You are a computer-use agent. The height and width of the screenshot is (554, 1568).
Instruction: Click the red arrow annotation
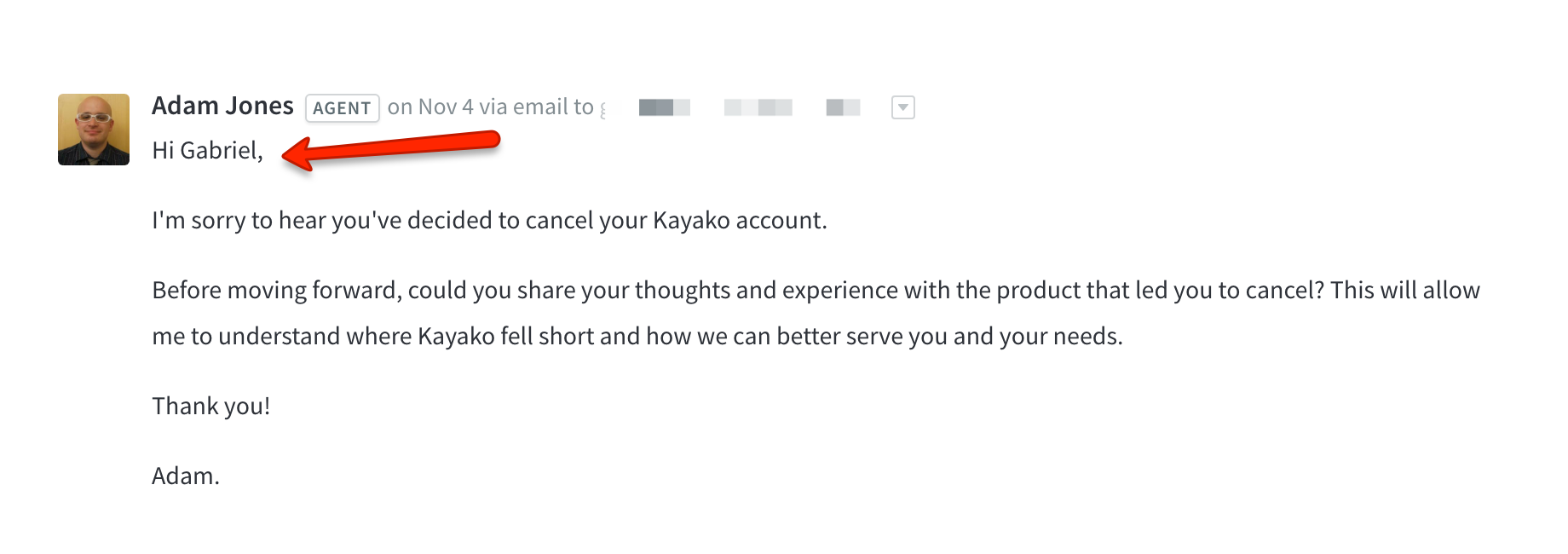390,150
